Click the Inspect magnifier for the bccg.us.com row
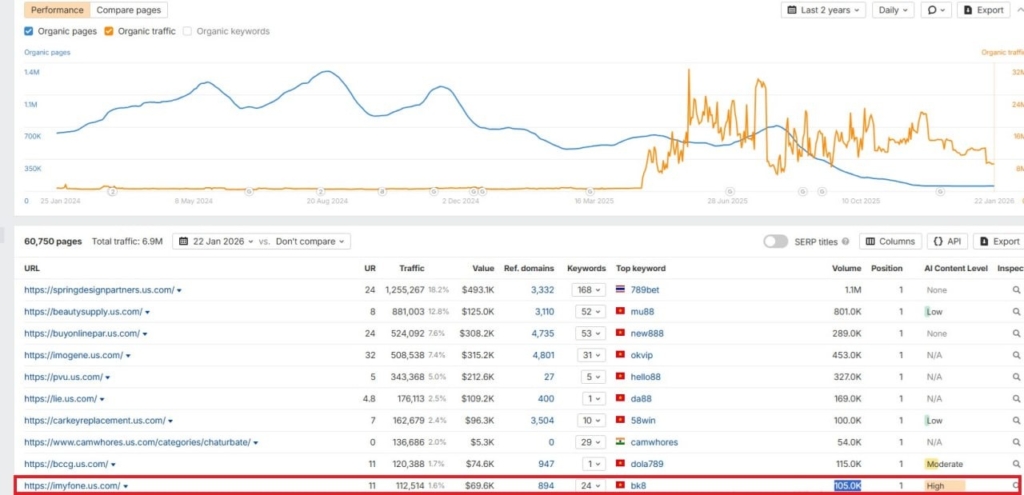 [1016, 465]
